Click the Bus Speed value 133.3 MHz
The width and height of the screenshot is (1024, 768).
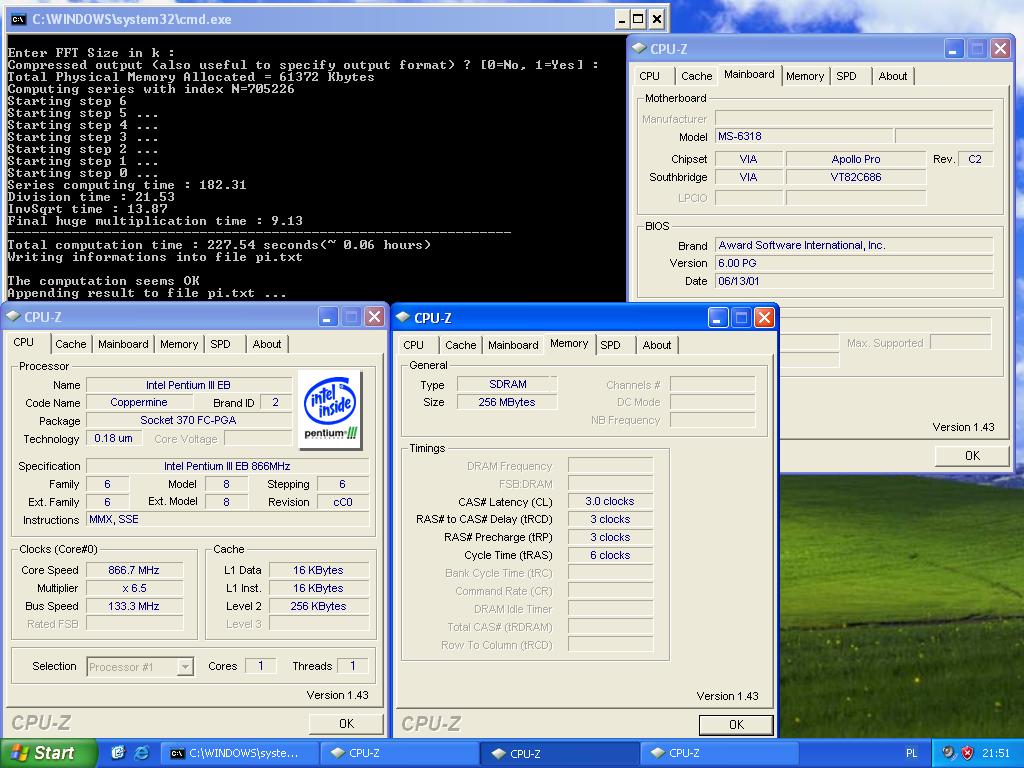(135, 606)
